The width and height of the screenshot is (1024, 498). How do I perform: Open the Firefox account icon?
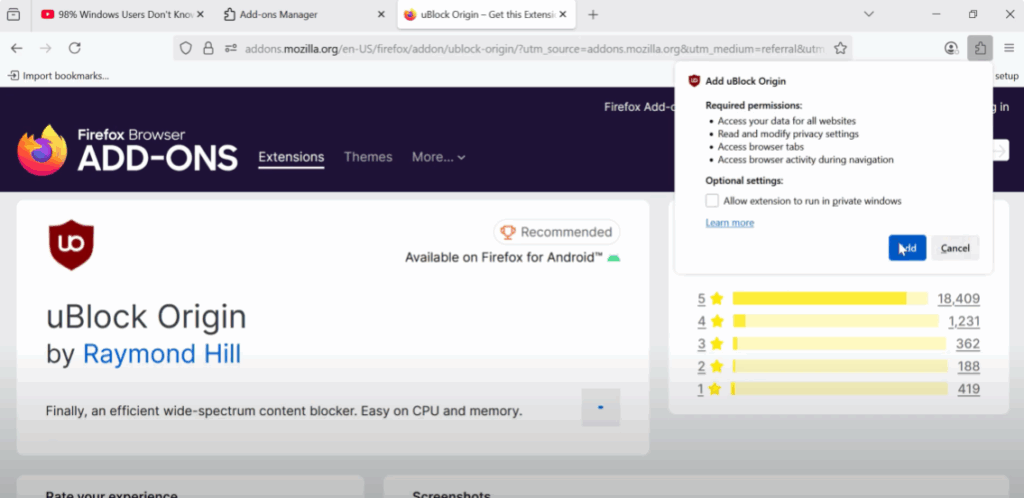(x=952, y=48)
